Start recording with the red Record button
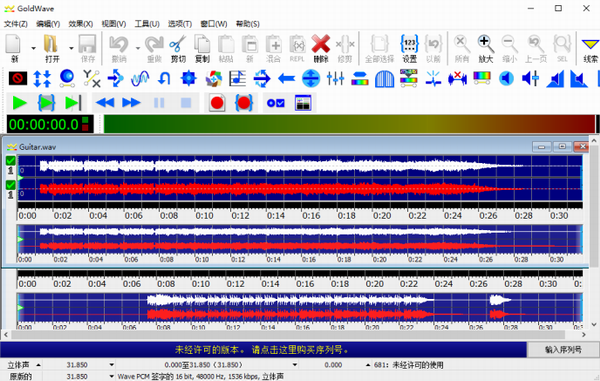The width and height of the screenshot is (600, 381). pyautogui.click(x=217, y=103)
